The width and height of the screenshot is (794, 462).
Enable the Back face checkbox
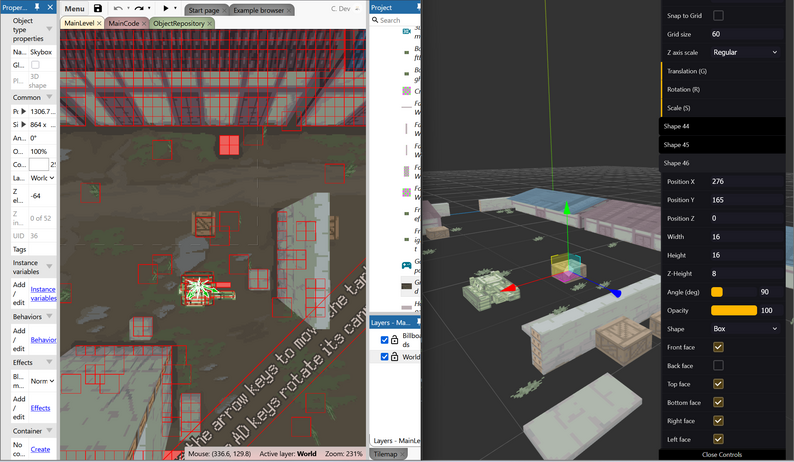point(718,365)
